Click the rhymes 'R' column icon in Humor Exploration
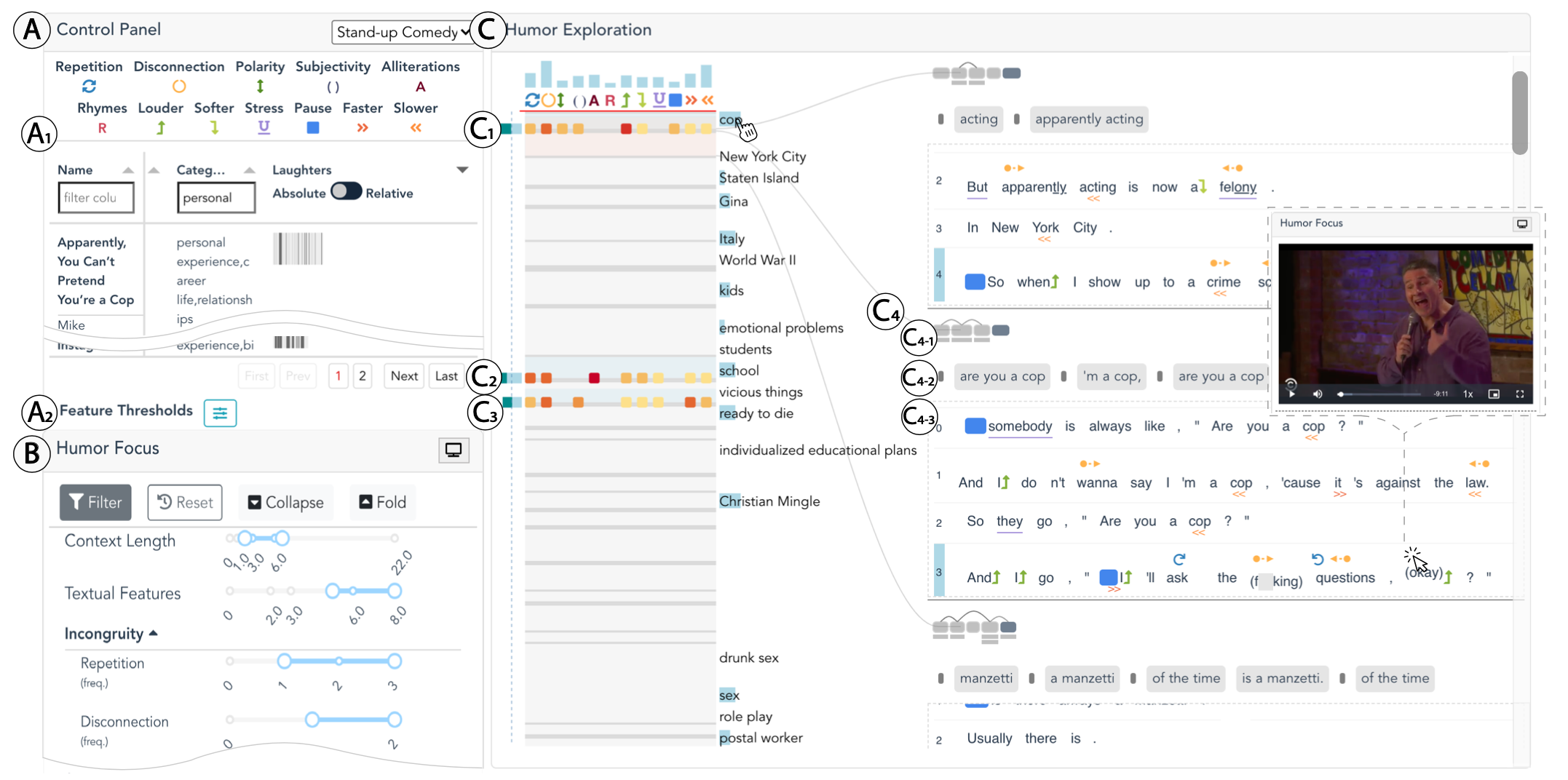1568x780 pixels. [610, 100]
